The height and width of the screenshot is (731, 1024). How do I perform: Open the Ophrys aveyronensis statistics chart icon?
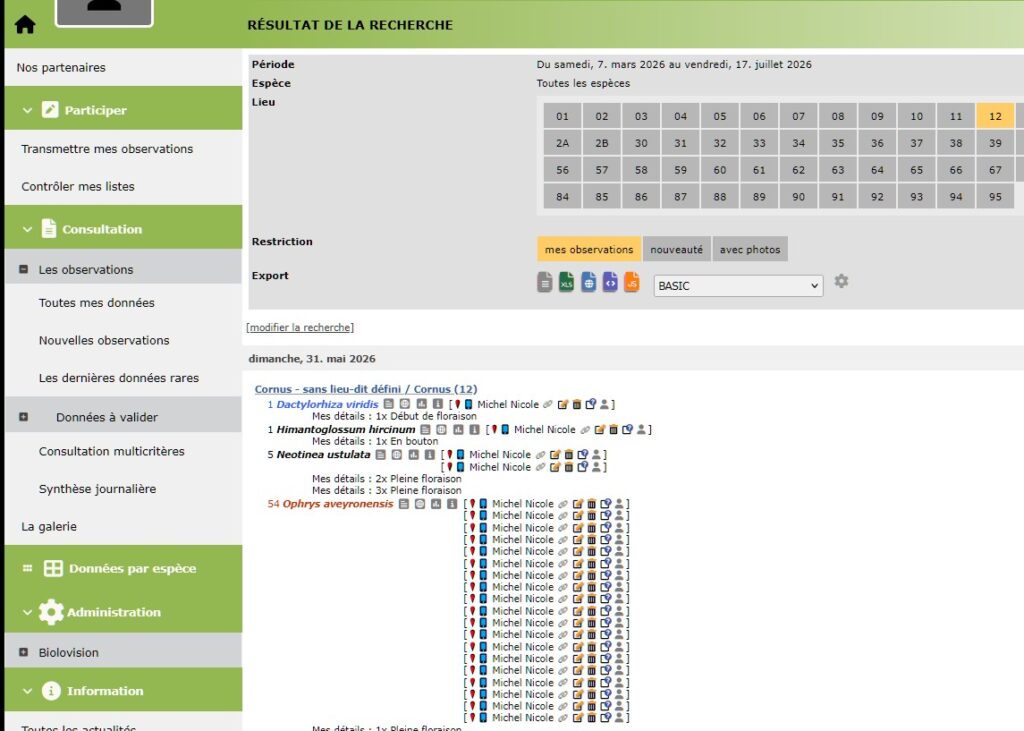point(436,504)
